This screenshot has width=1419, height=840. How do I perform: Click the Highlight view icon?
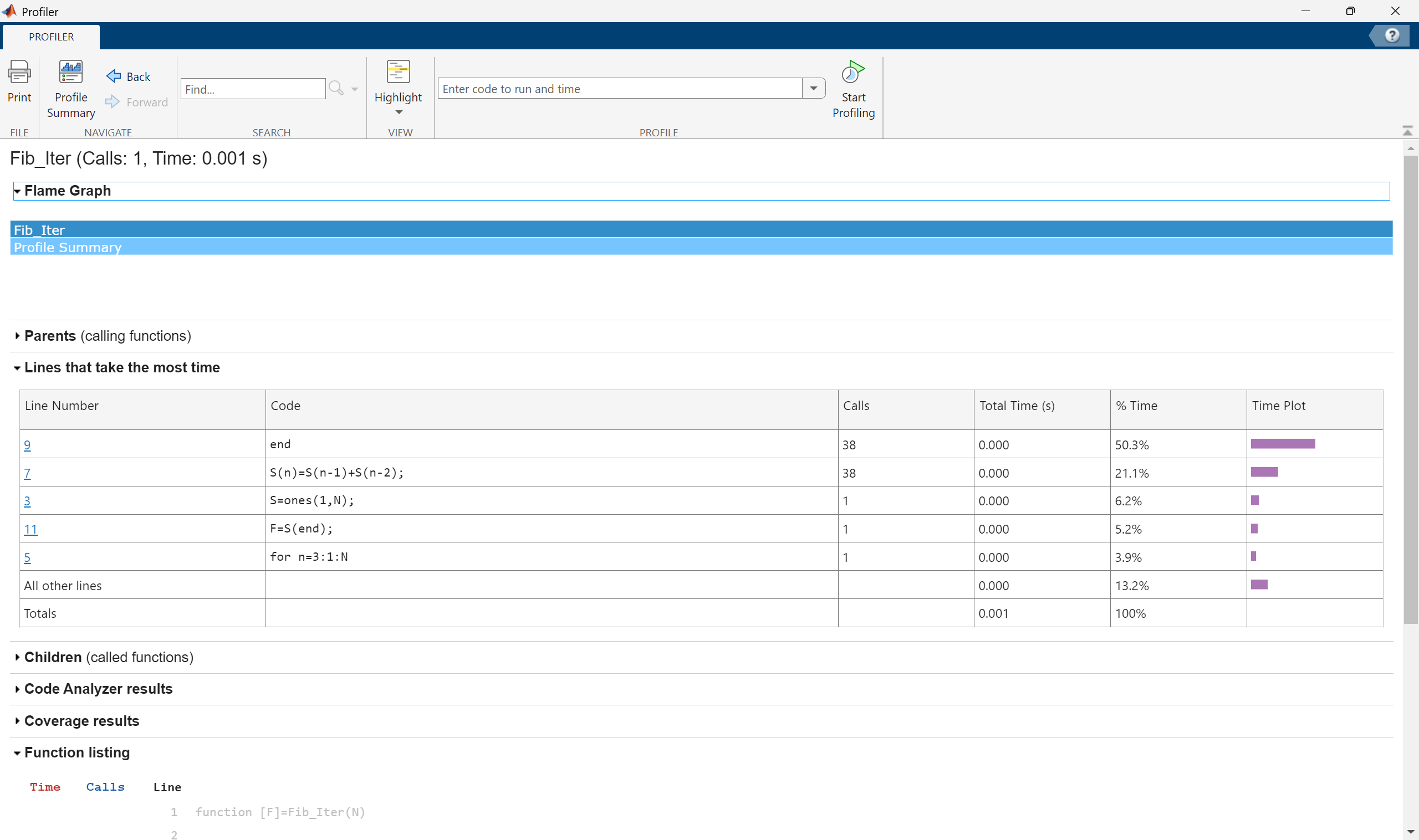(x=398, y=73)
